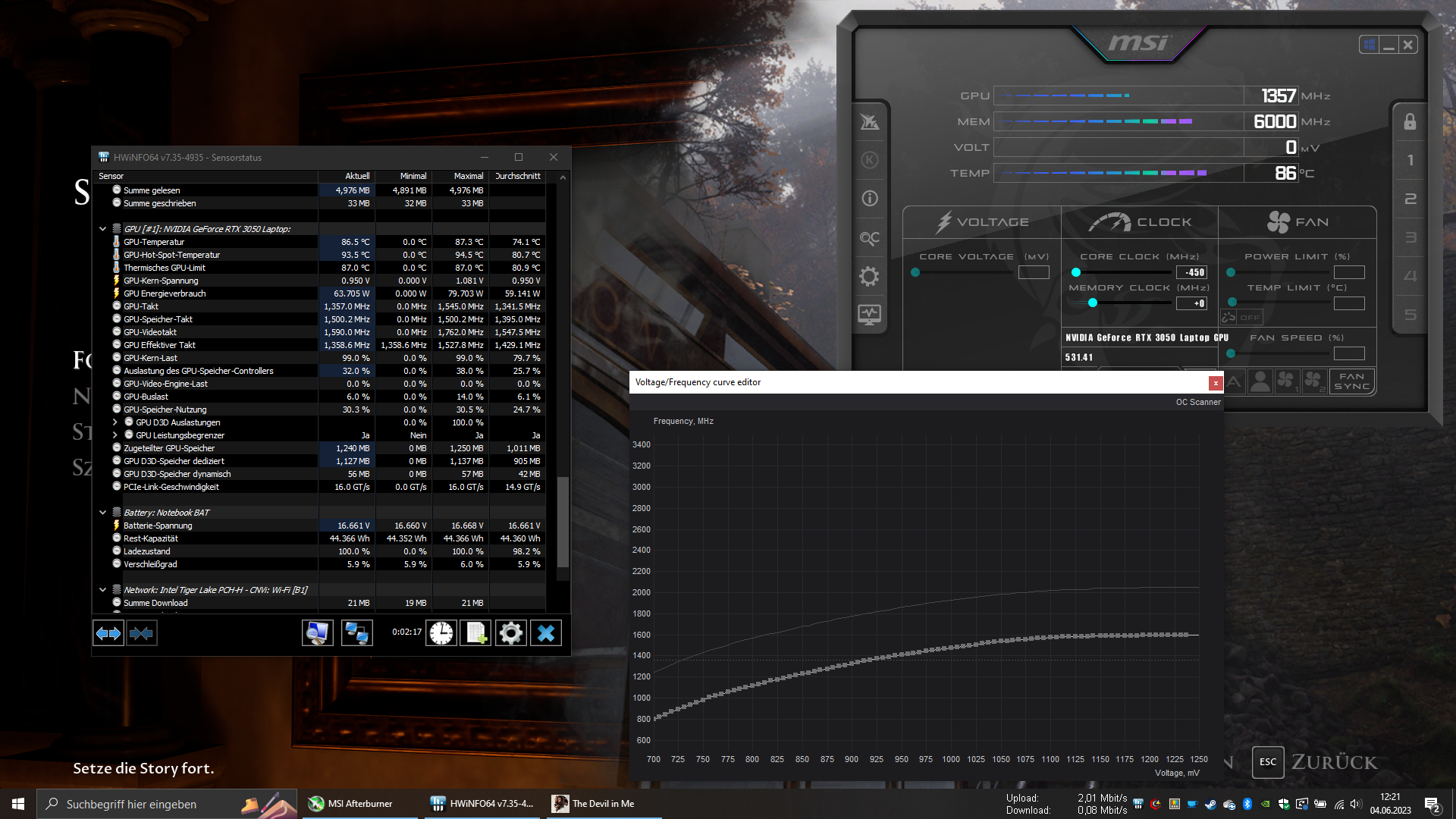Collapse the Battery Notebook BAT group
The width and height of the screenshot is (1456, 819).
tap(103, 513)
